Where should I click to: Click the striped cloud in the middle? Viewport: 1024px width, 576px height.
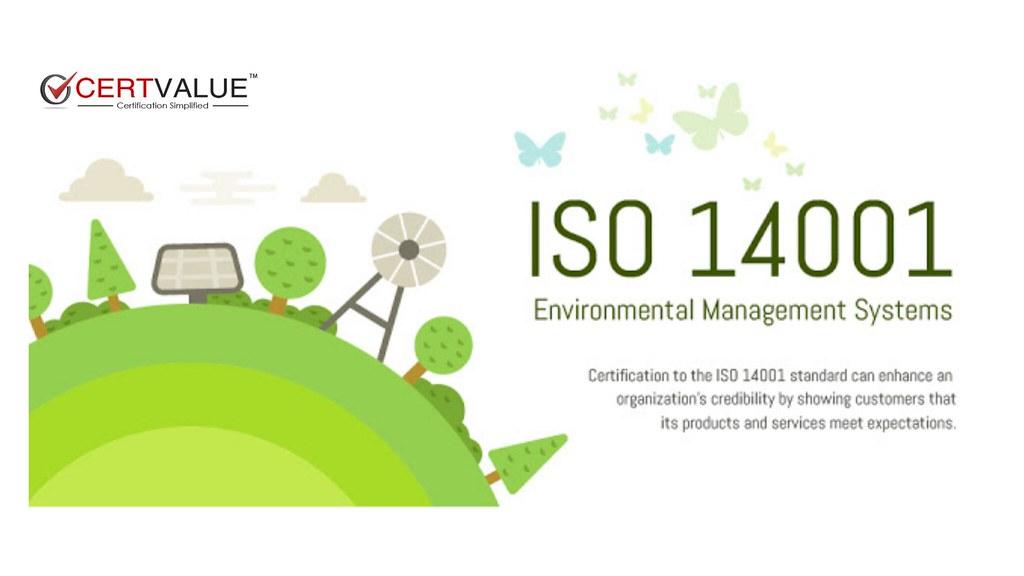pyautogui.click(x=228, y=187)
